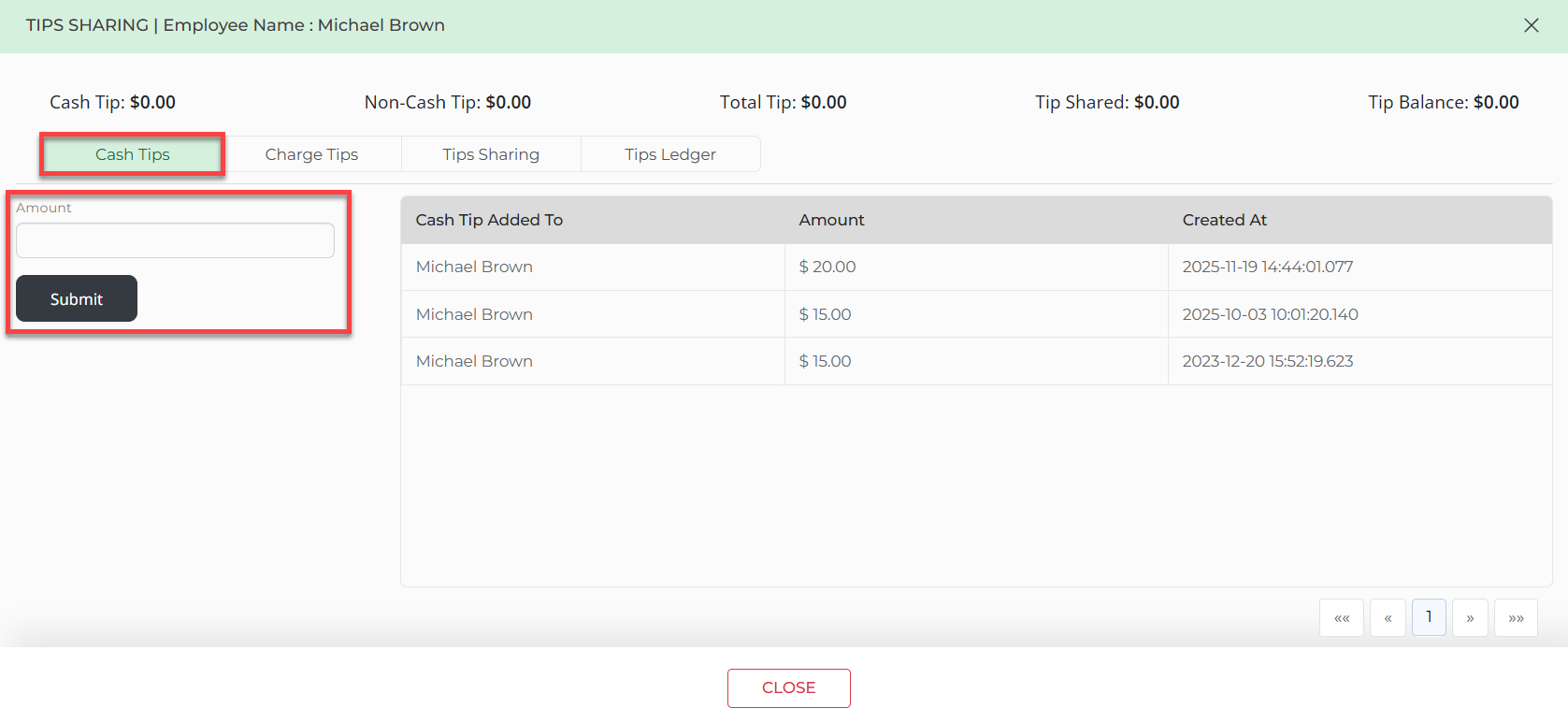This screenshot has height=723, width=1568.
Task: Click Michael Brown in the first table row
Action: tap(474, 267)
